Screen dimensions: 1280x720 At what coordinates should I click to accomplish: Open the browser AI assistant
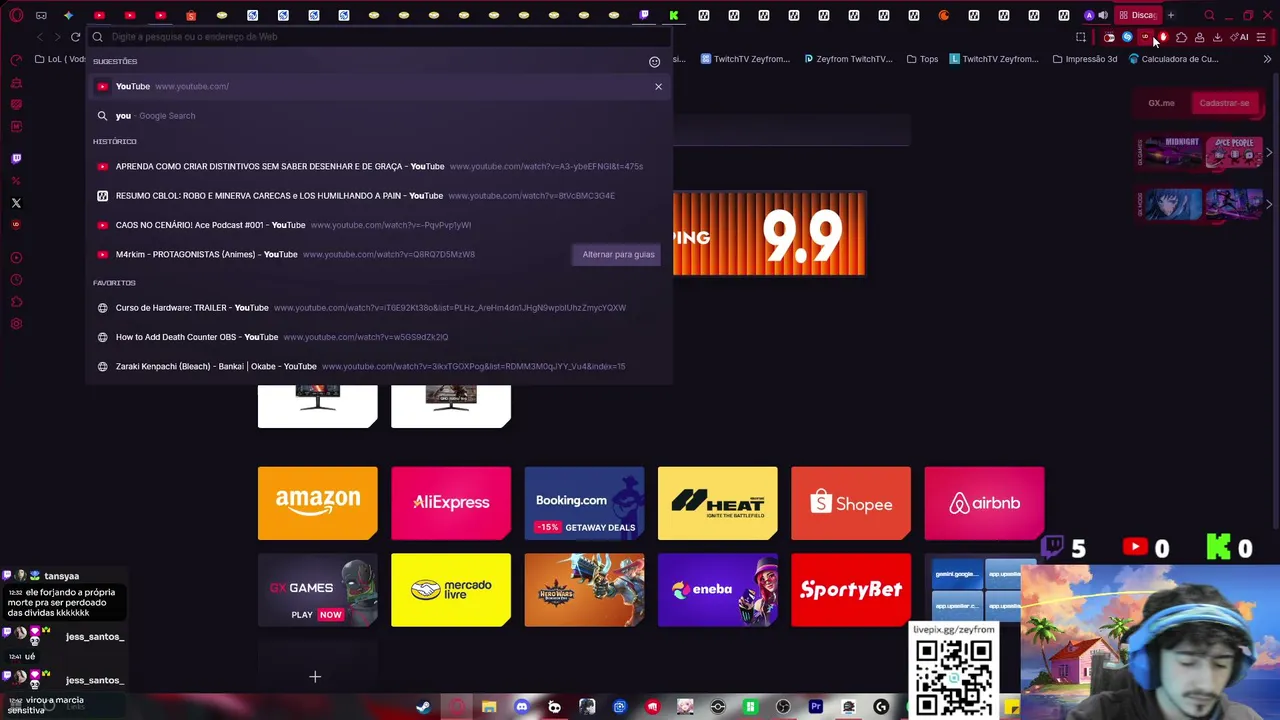pos(1240,37)
